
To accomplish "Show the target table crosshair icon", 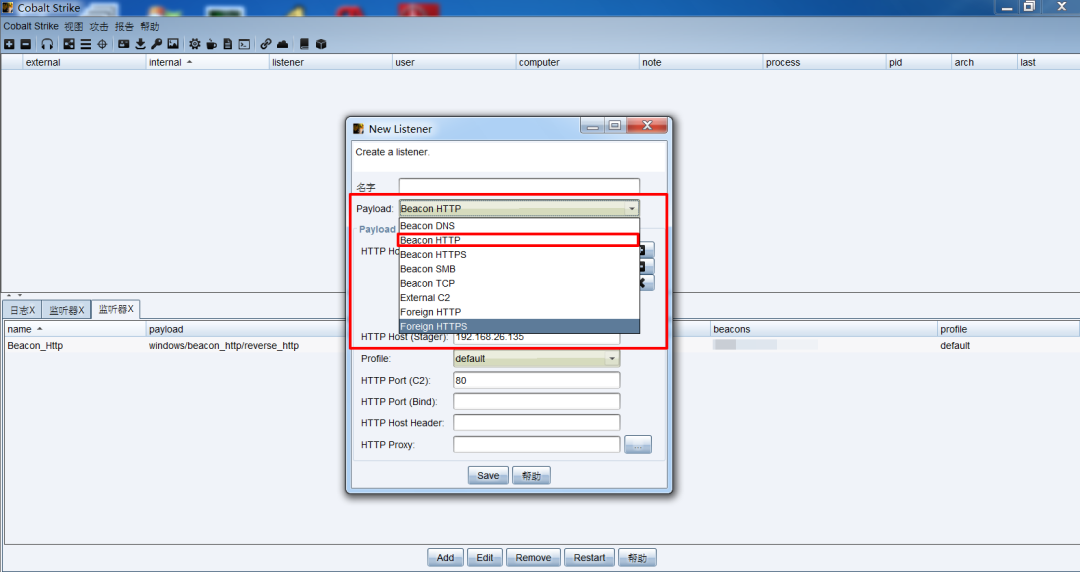I will 102,44.
